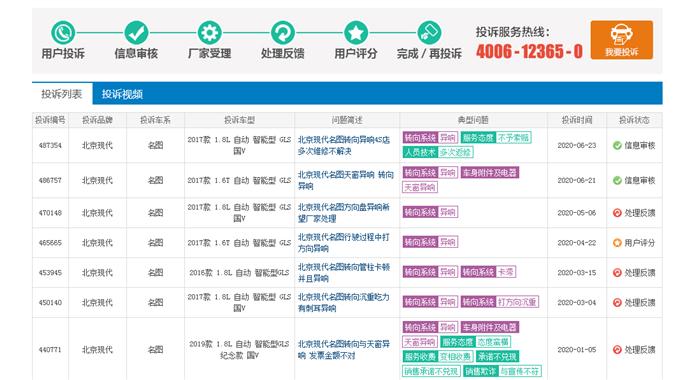Image resolution: width=700 pixels, height=380 pixels.
Task: Click the 典型问题 column header
Action: click(473, 120)
